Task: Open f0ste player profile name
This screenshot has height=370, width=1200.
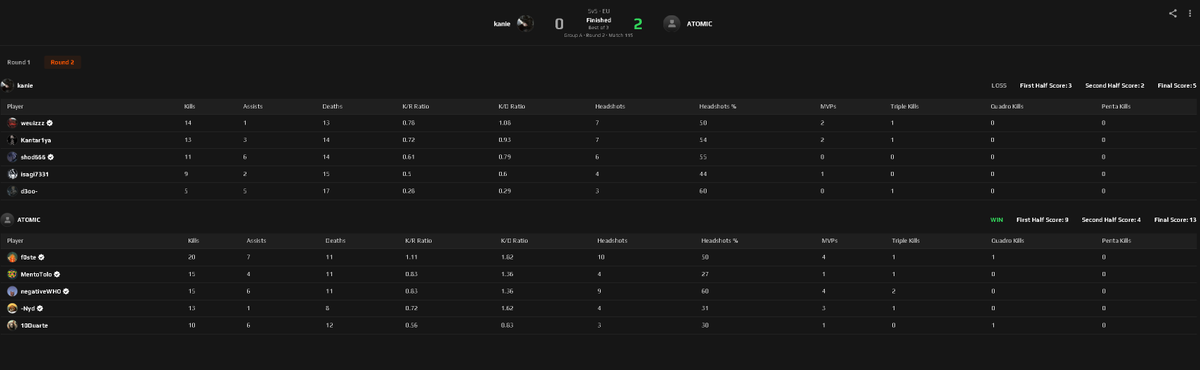Action: [29, 257]
